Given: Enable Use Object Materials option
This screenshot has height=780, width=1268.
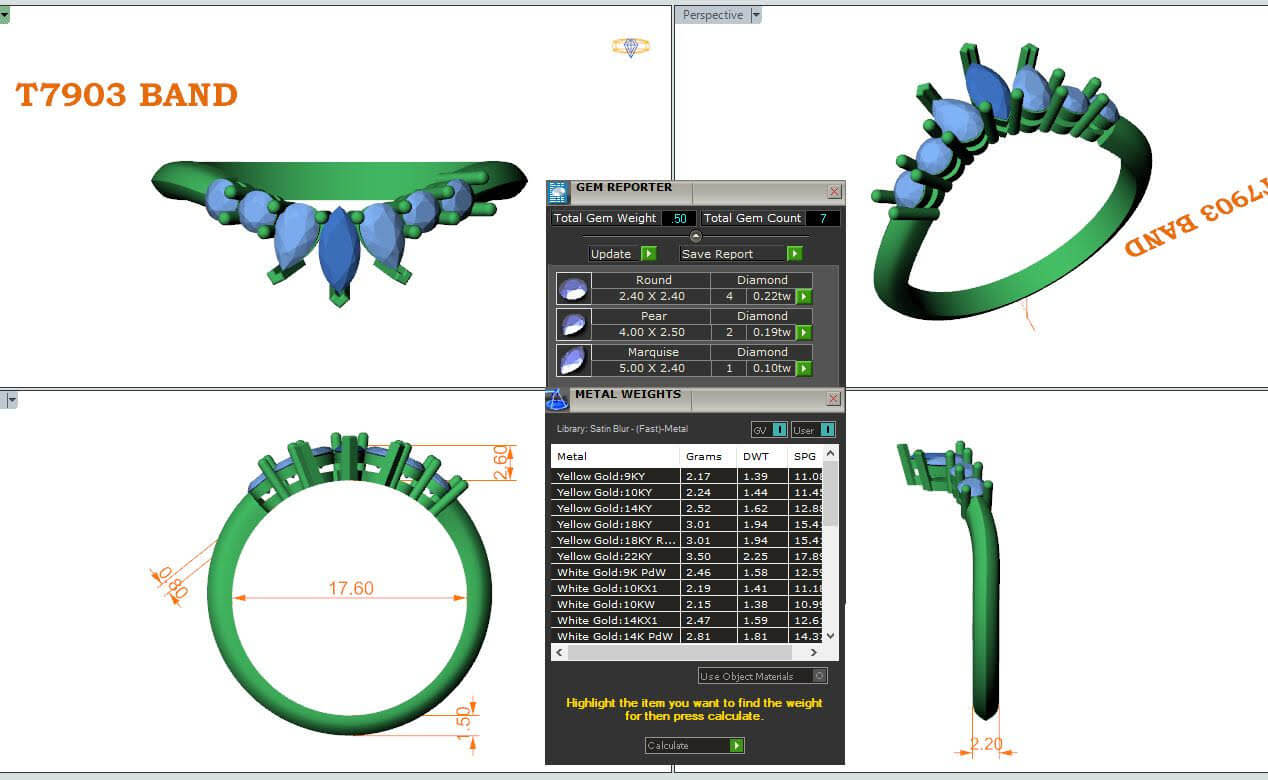Looking at the screenshot, I should [x=820, y=676].
